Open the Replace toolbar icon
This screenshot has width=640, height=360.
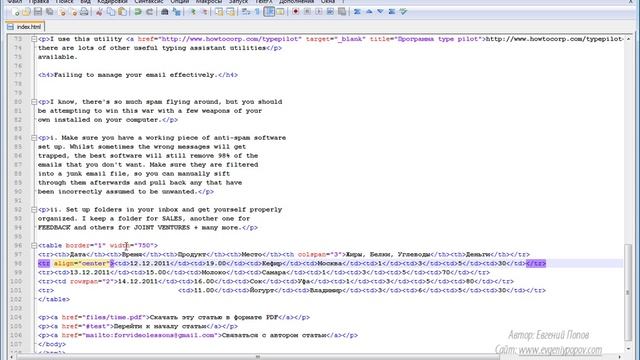pos(176,12)
